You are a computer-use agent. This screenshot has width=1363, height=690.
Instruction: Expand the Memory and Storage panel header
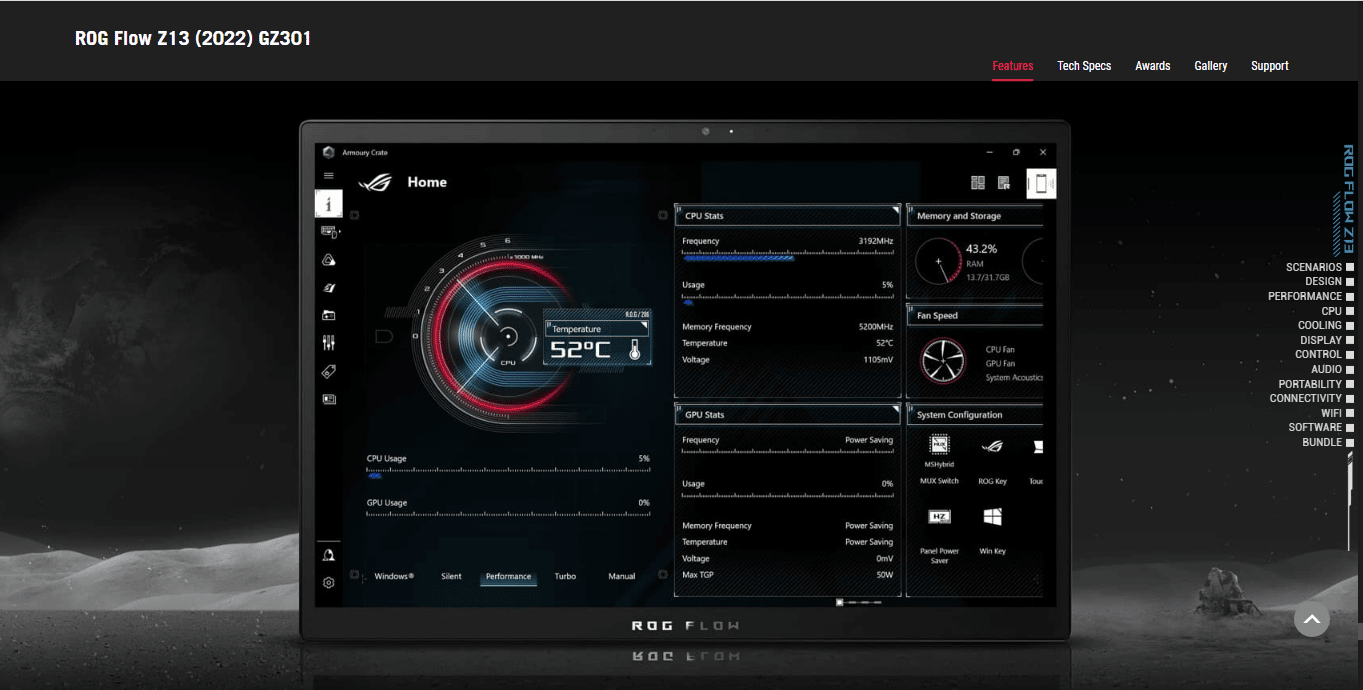coord(975,216)
